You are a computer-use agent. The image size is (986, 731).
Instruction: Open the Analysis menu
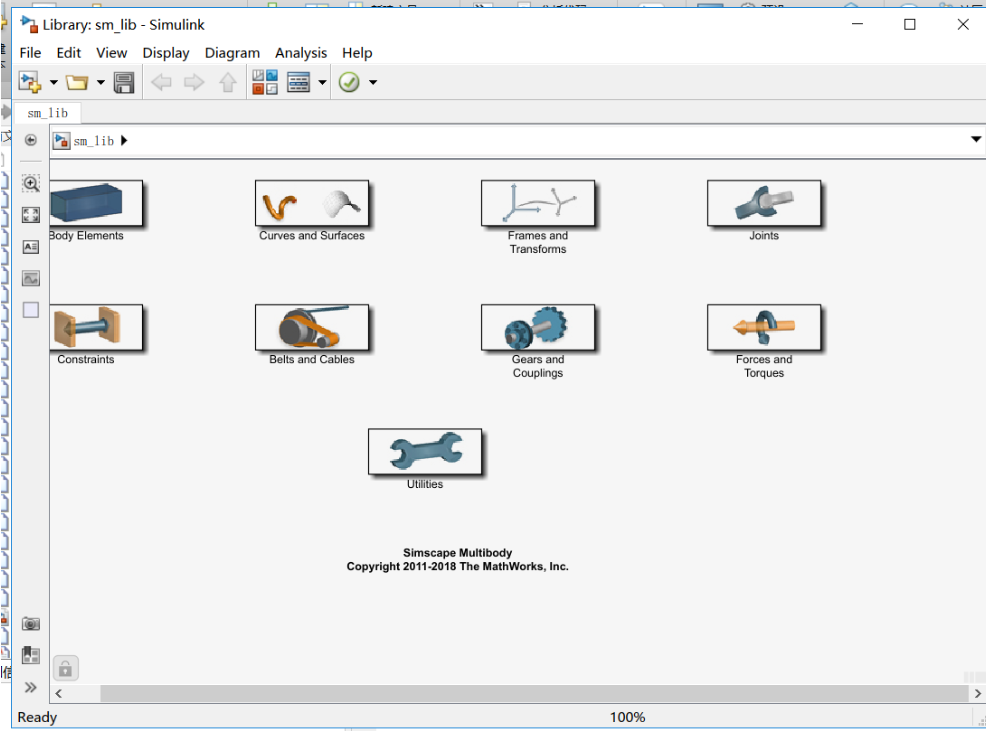[301, 53]
